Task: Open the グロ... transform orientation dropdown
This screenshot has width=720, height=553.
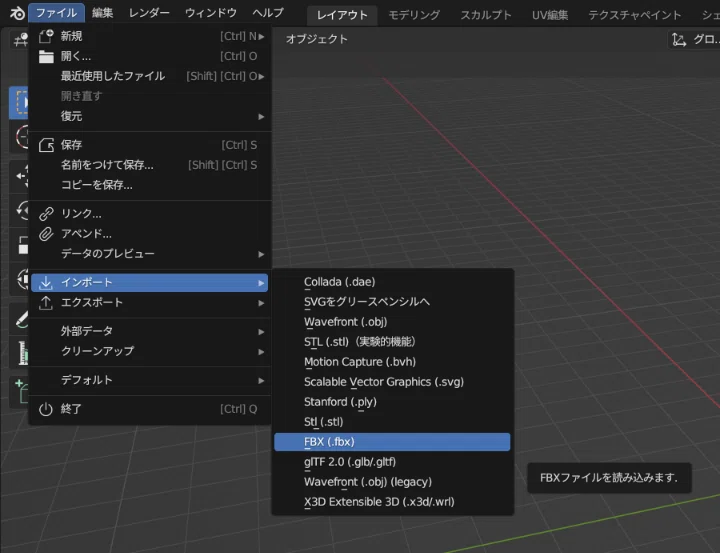Action: tap(694, 40)
